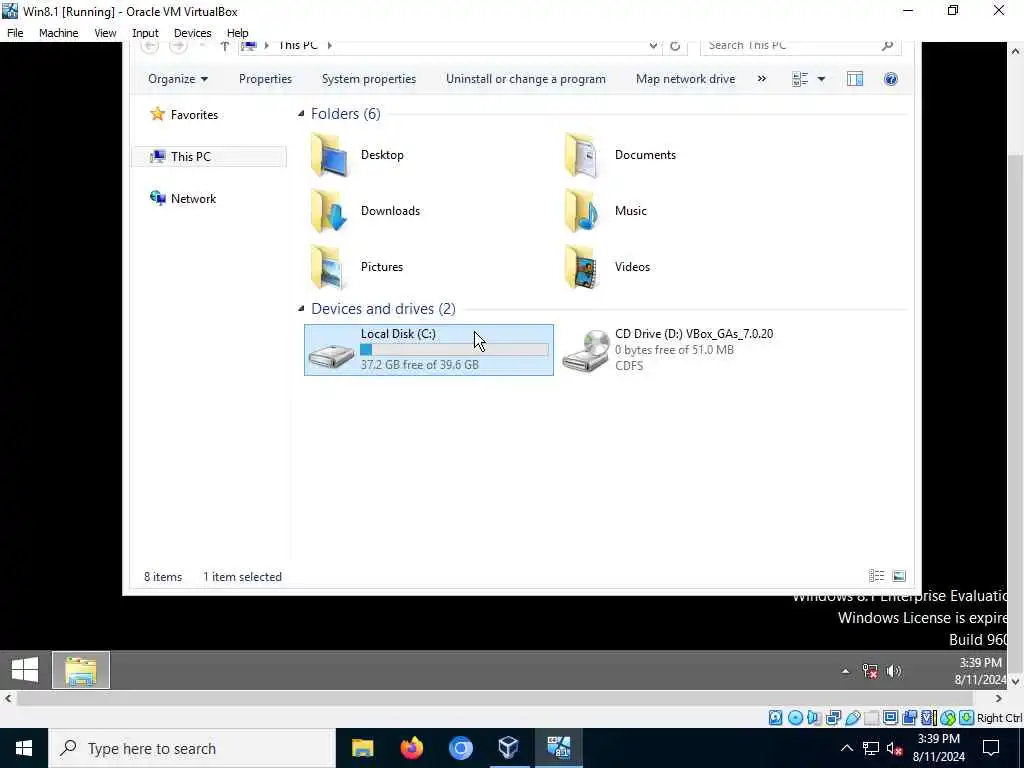1024x768 pixels.
Task: Select the CD Drive (D:) VBox_GAs icon
Action: (586, 351)
